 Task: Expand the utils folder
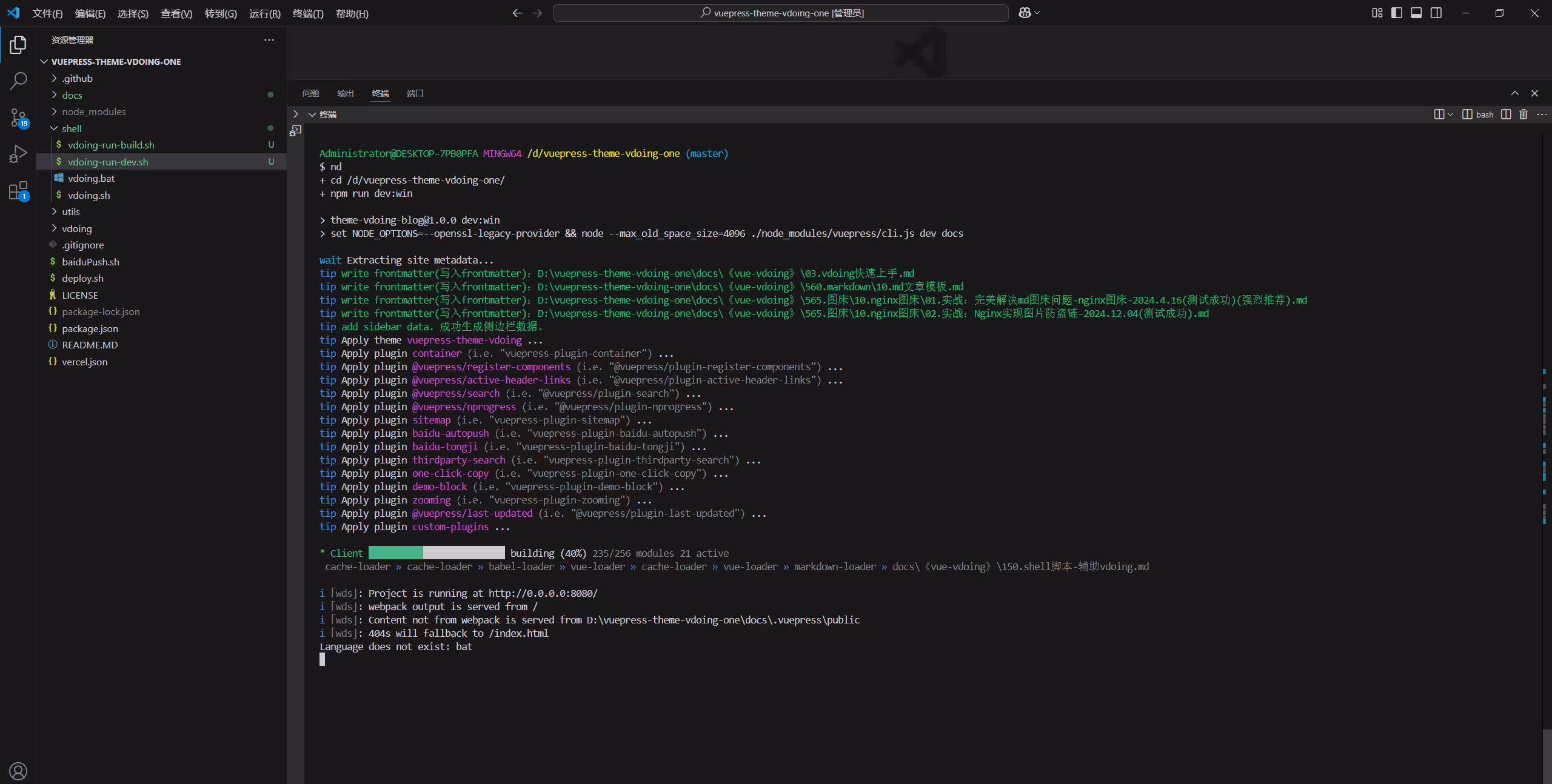(x=161, y=211)
